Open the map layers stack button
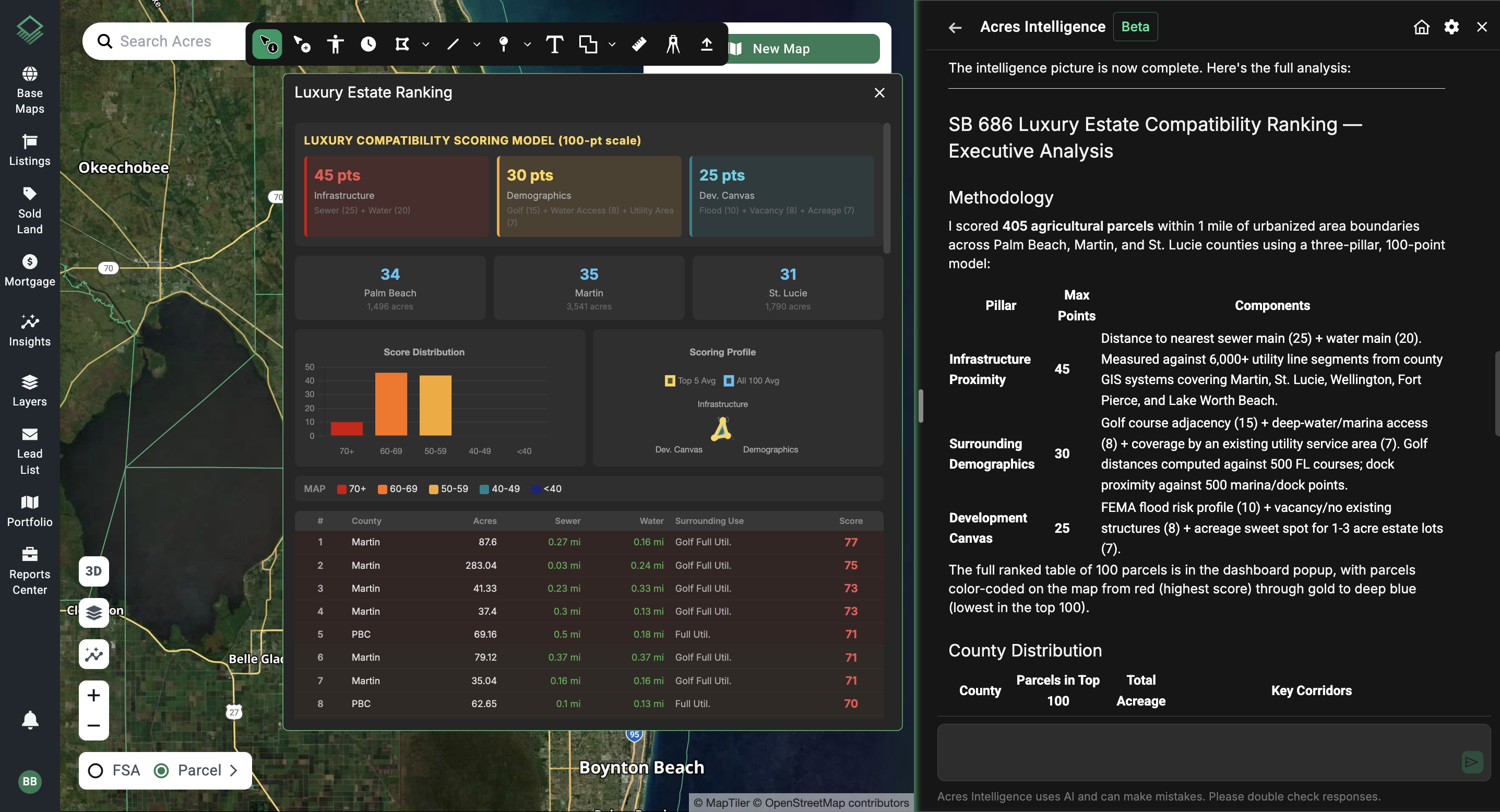 point(94,612)
